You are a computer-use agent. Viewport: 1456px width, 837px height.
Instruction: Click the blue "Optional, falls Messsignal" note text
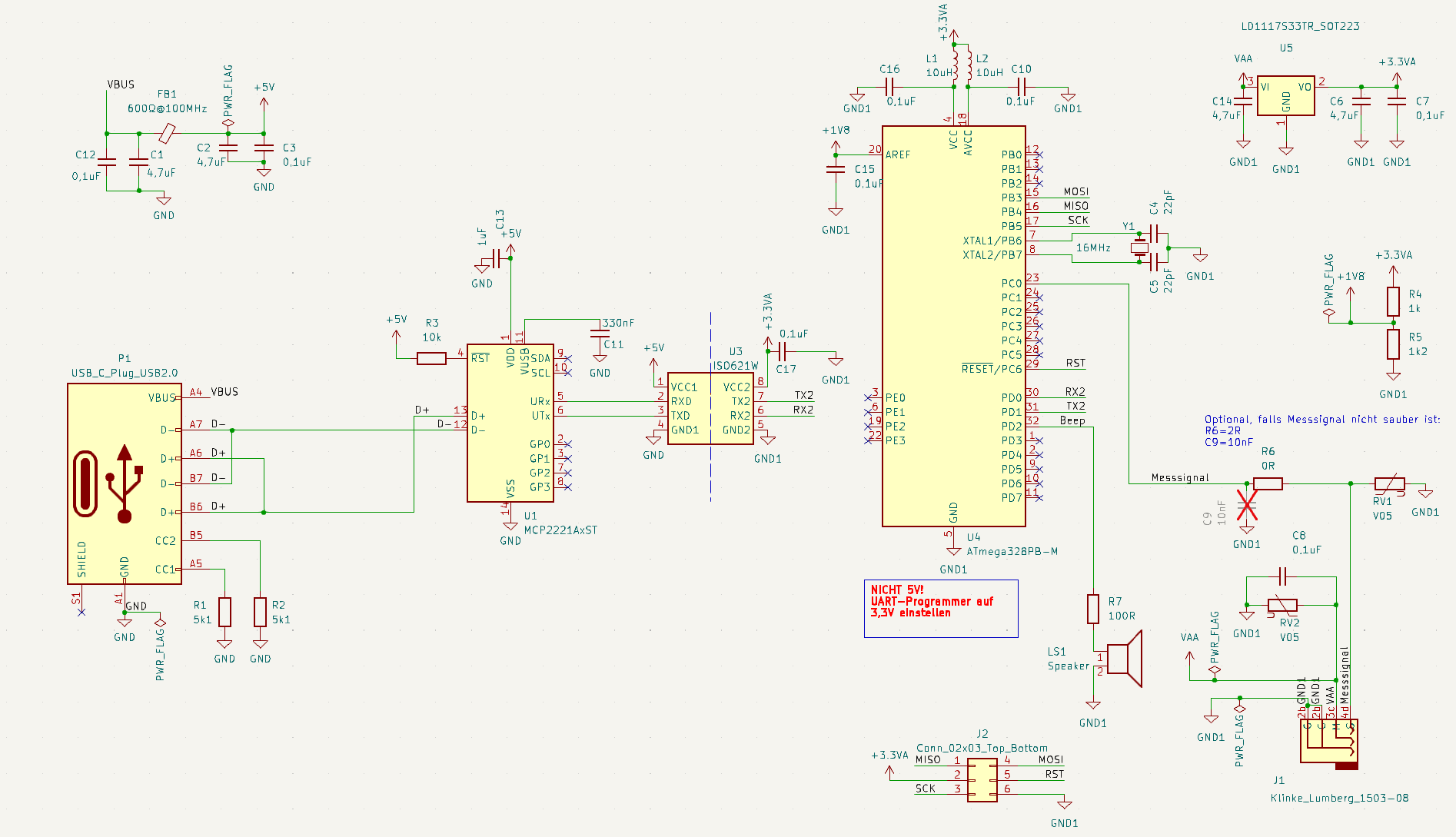1321,420
